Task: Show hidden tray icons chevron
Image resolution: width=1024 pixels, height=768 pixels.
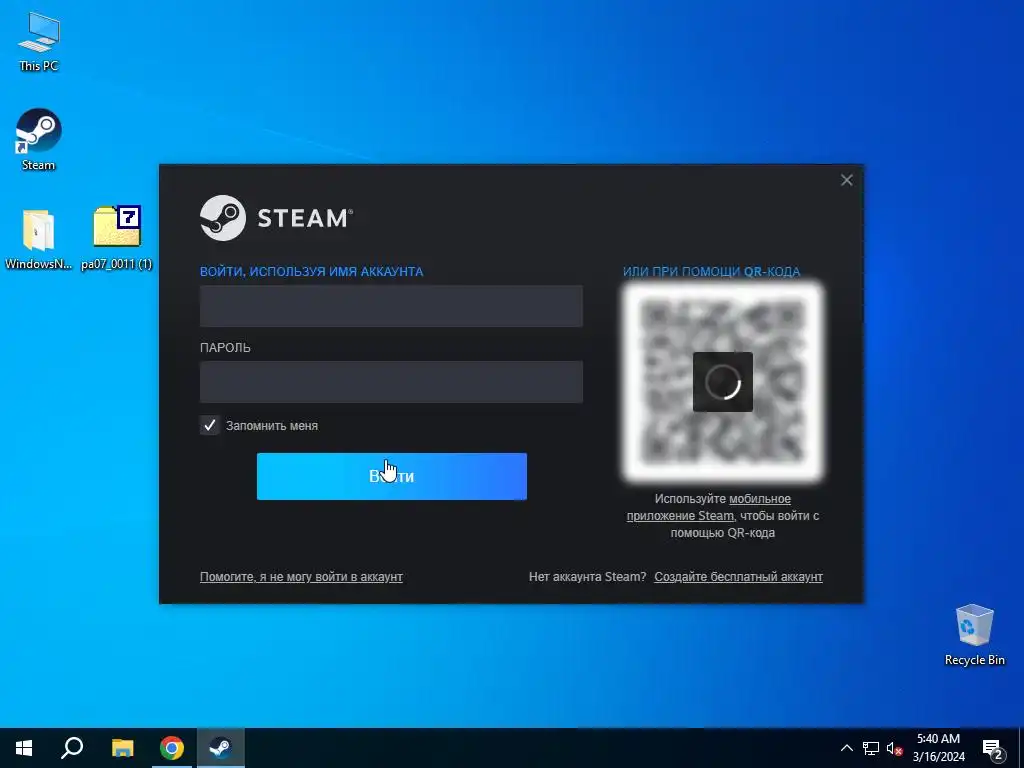Action: [x=846, y=748]
